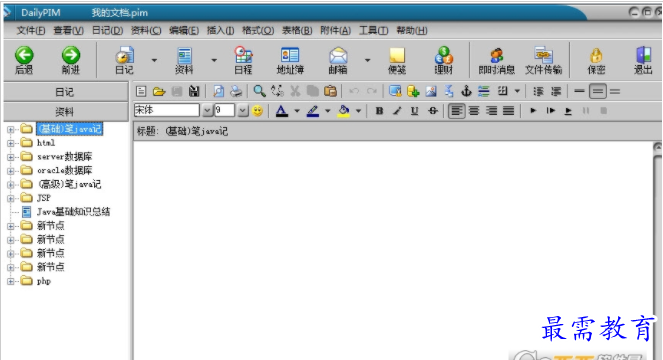Open the 文件(F) menu

pyautogui.click(x=31, y=30)
